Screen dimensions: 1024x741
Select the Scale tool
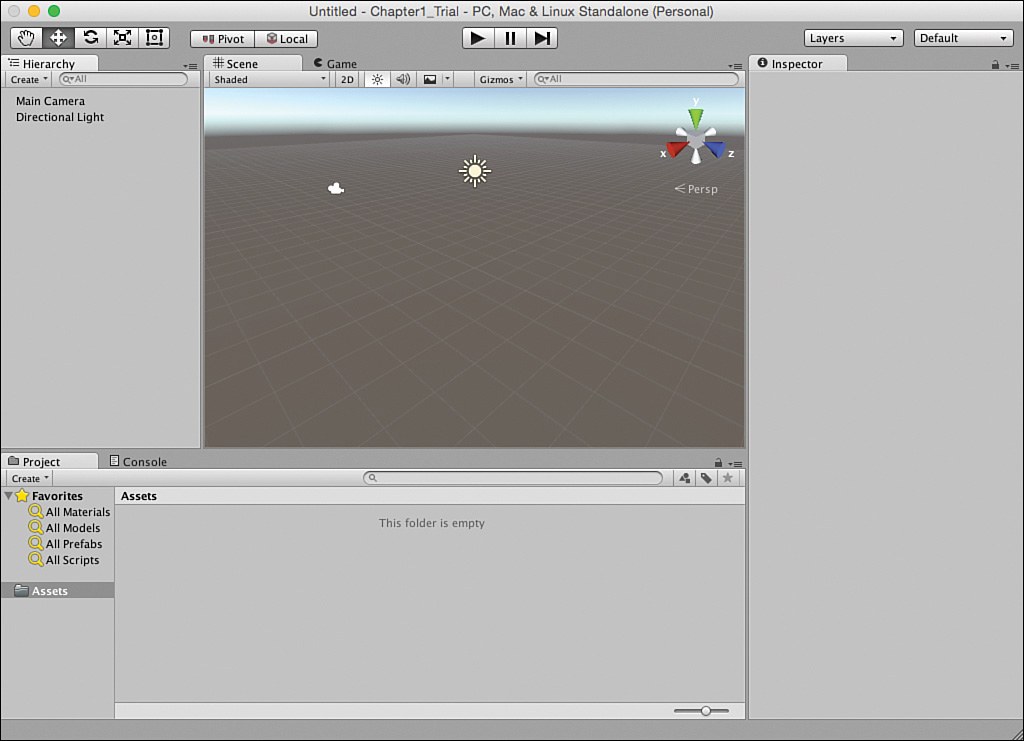122,38
